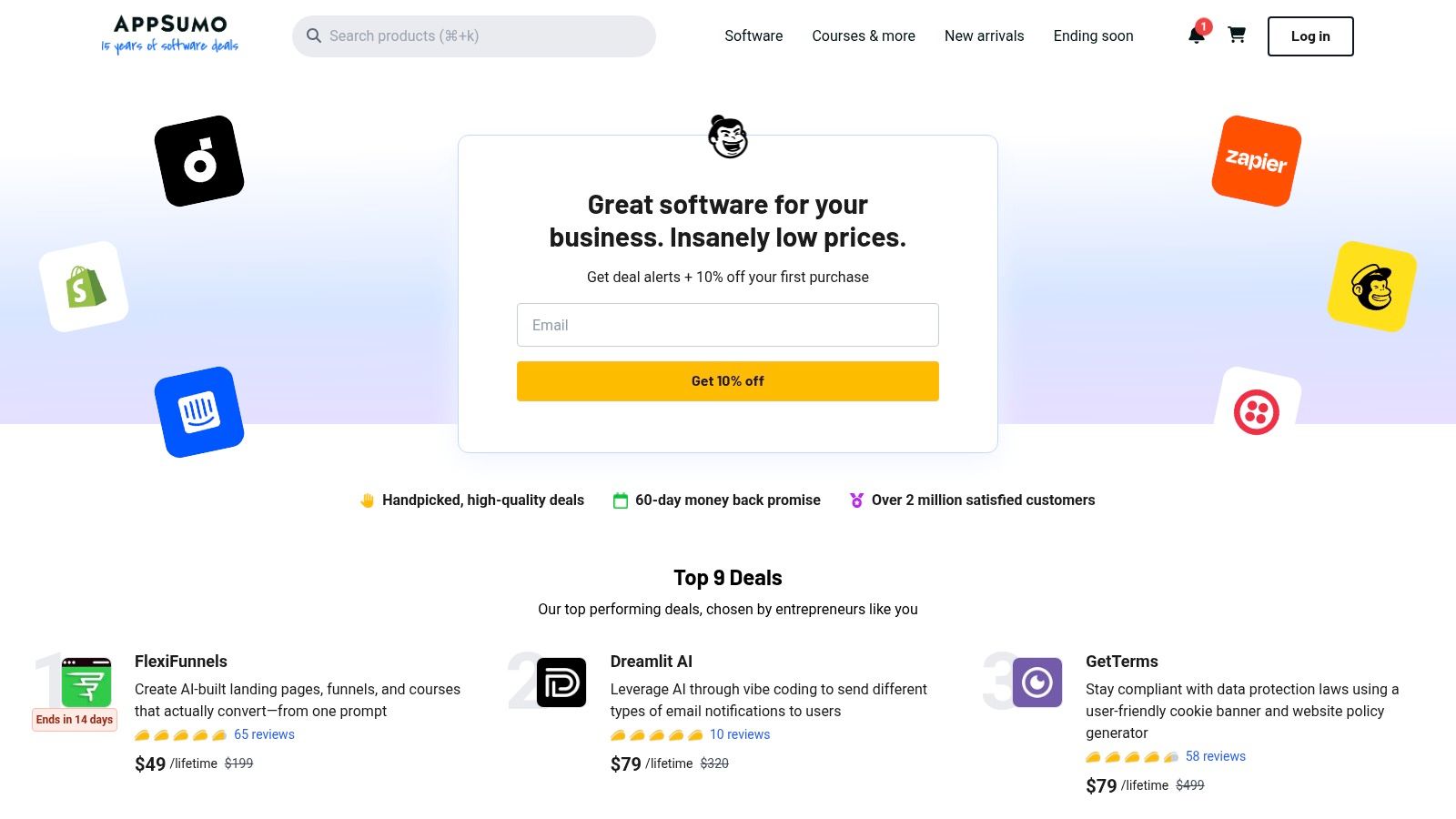Switch to the Ending soon section
Viewport: 1456px width, 819px height.
(x=1093, y=35)
